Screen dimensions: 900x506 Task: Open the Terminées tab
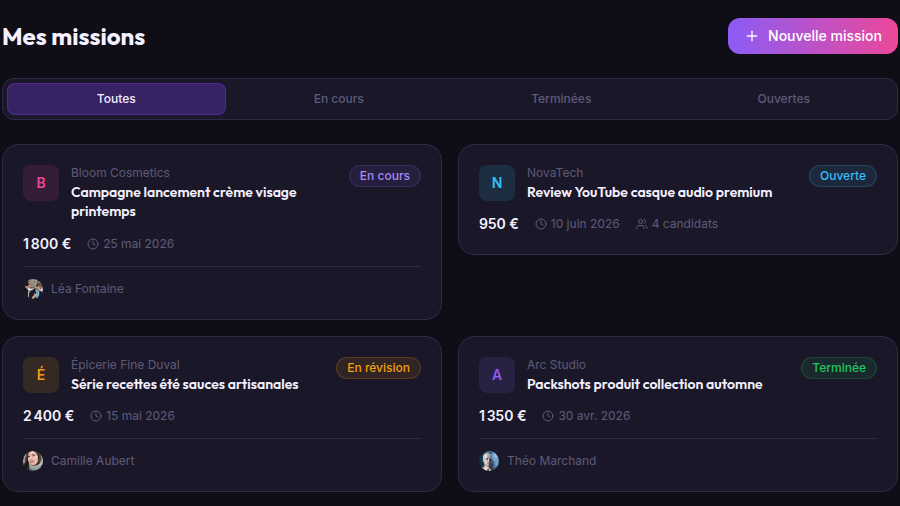tap(561, 99)
